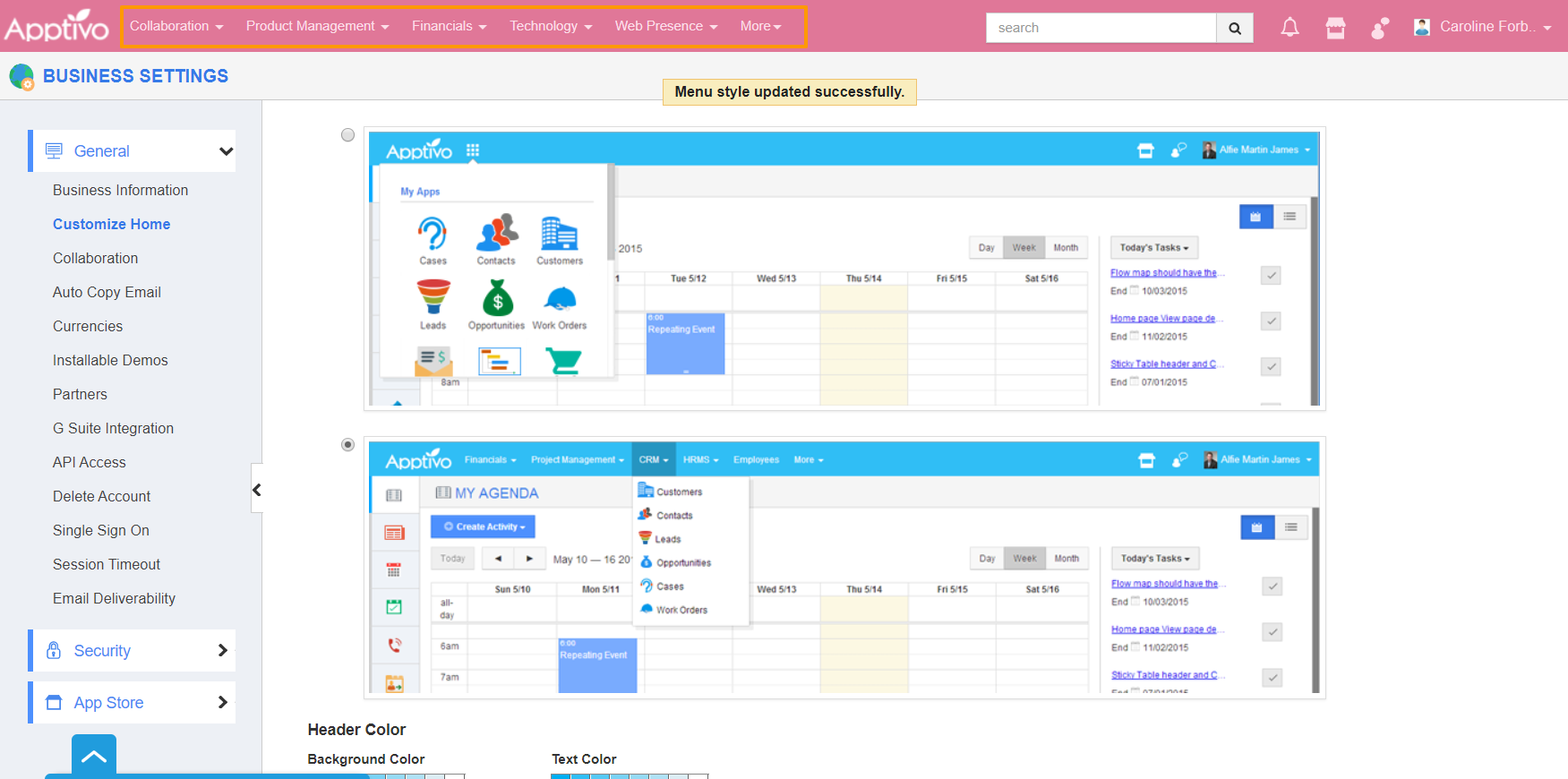The width and height of the screenshot is (1568, 779).
Task: Click the magnifier search button
Action: 1235,28
